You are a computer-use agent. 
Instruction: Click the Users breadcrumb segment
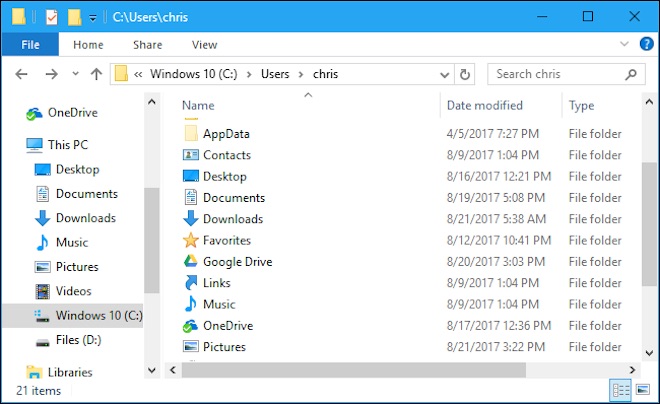(275, 74)
